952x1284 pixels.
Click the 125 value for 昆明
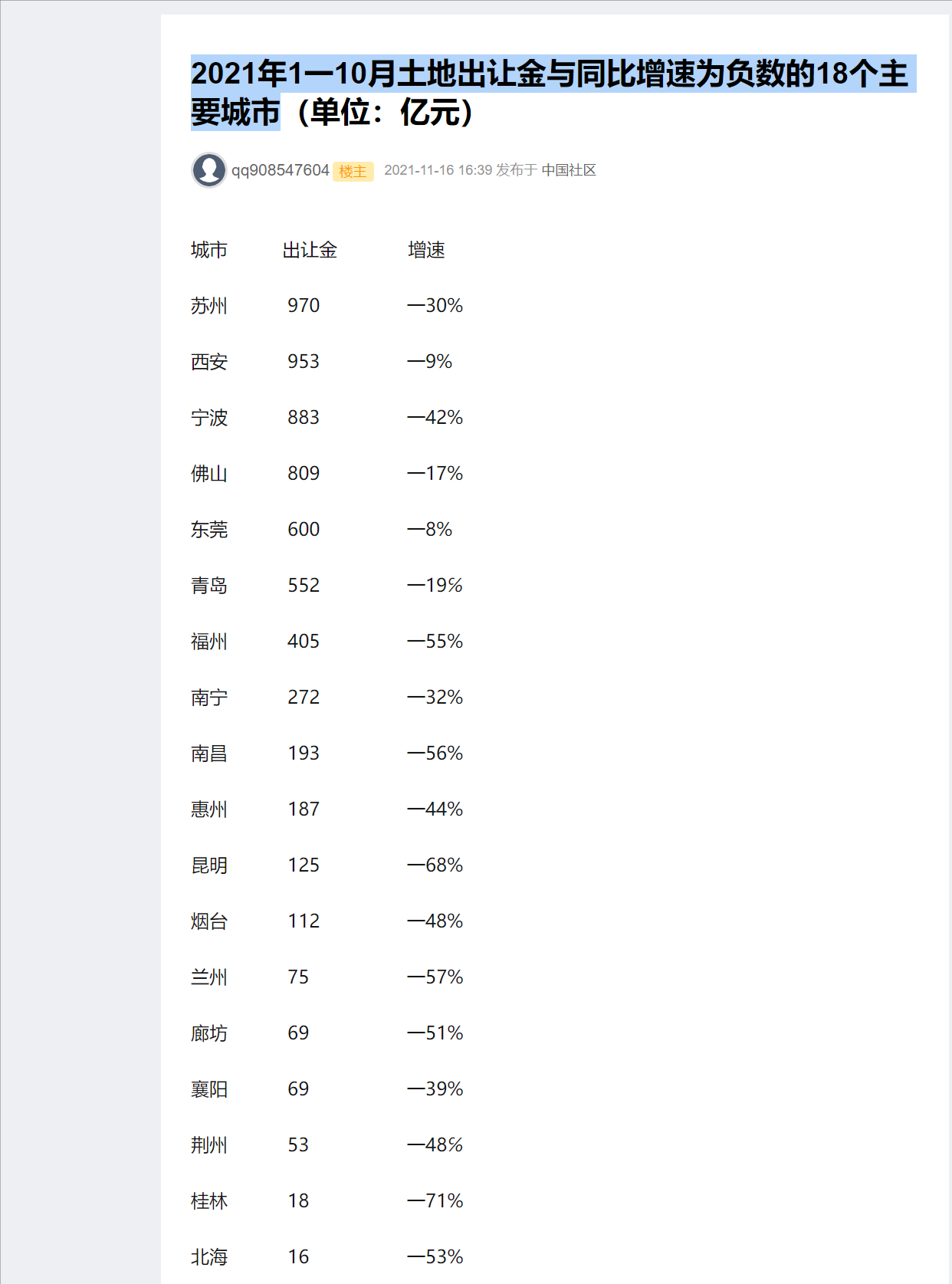(x=304, y=865)
